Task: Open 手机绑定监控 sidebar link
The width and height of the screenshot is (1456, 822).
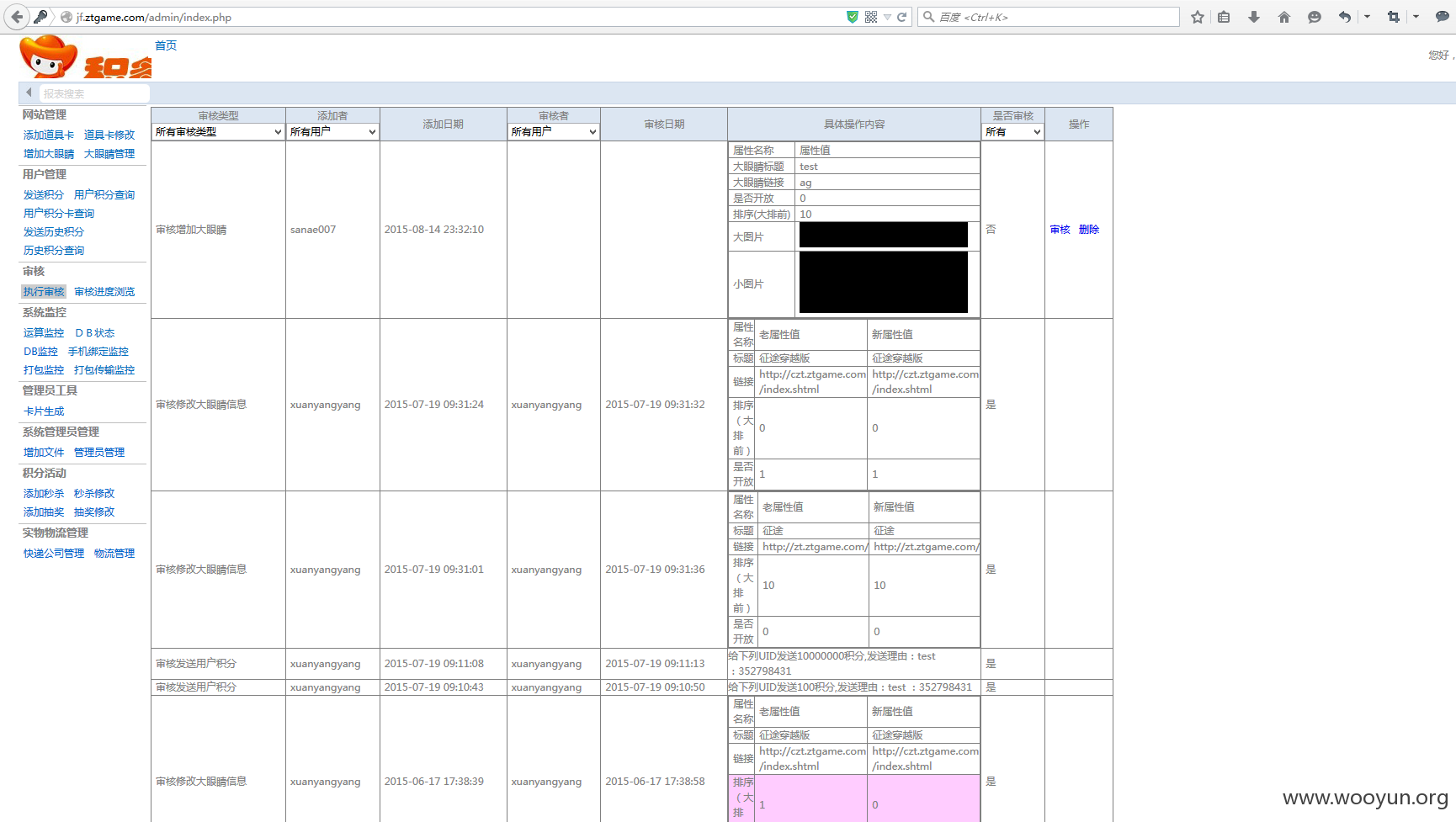Action: click(x=98, y=352)
